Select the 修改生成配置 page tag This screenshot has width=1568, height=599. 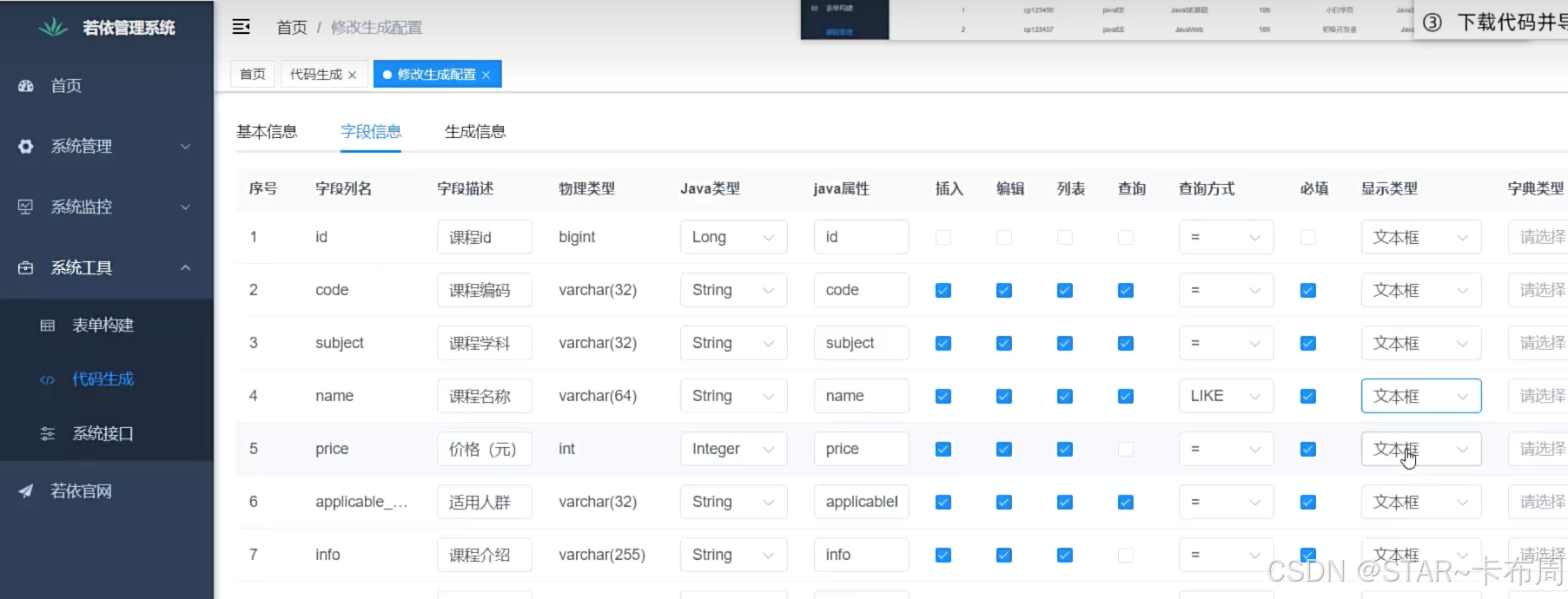[437, 75]
